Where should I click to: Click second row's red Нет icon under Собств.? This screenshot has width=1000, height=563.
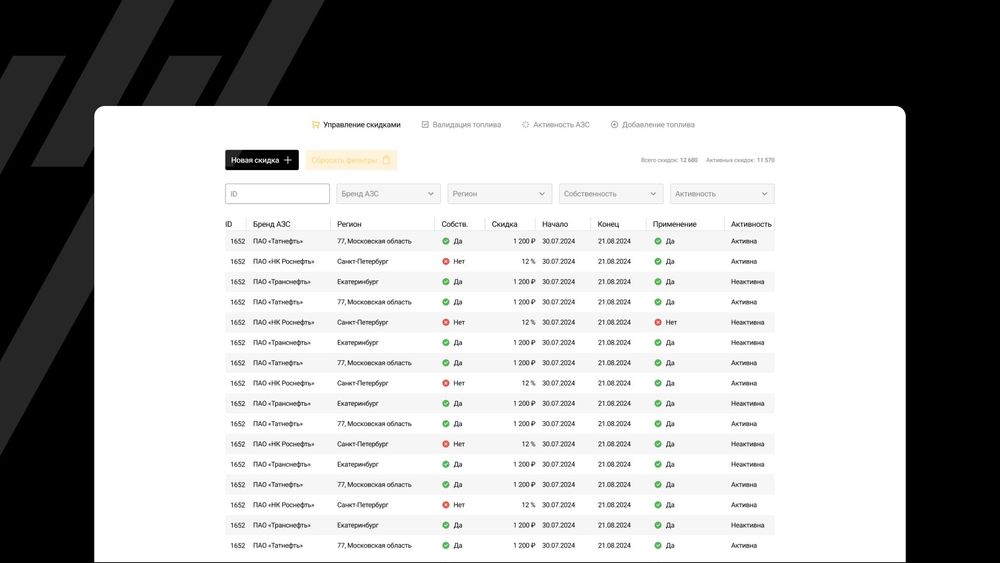pos(446,261)
